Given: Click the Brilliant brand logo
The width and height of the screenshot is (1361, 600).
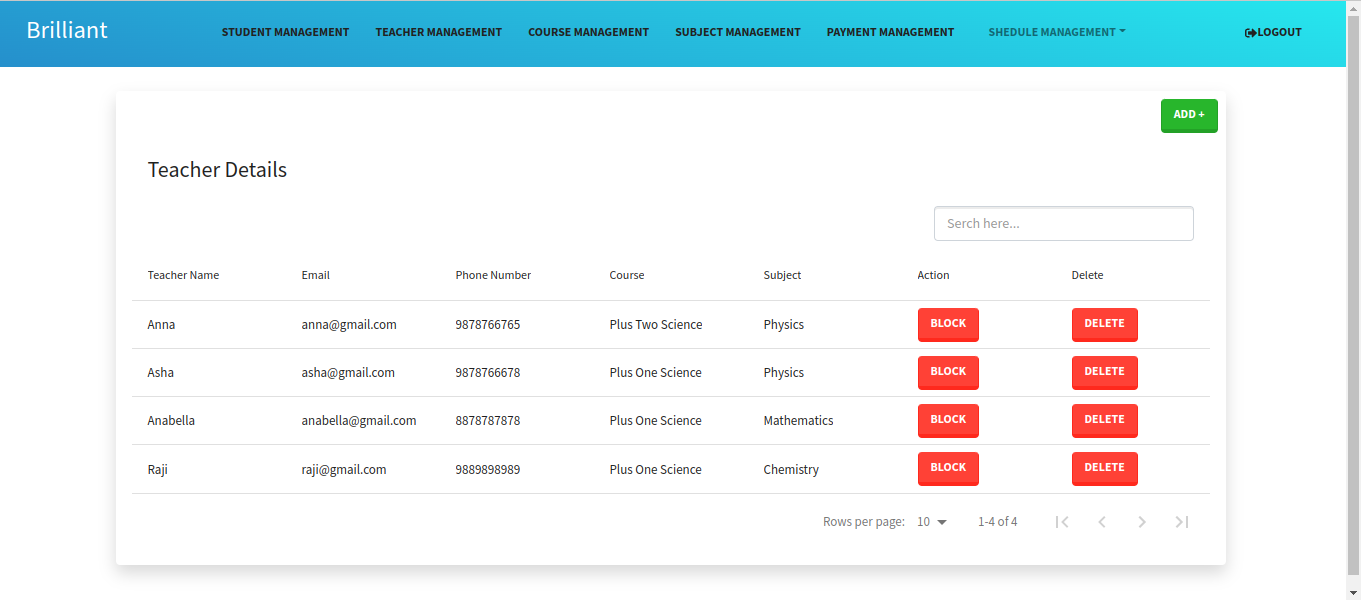Looking at the screenshot, I should click(67, 30).
